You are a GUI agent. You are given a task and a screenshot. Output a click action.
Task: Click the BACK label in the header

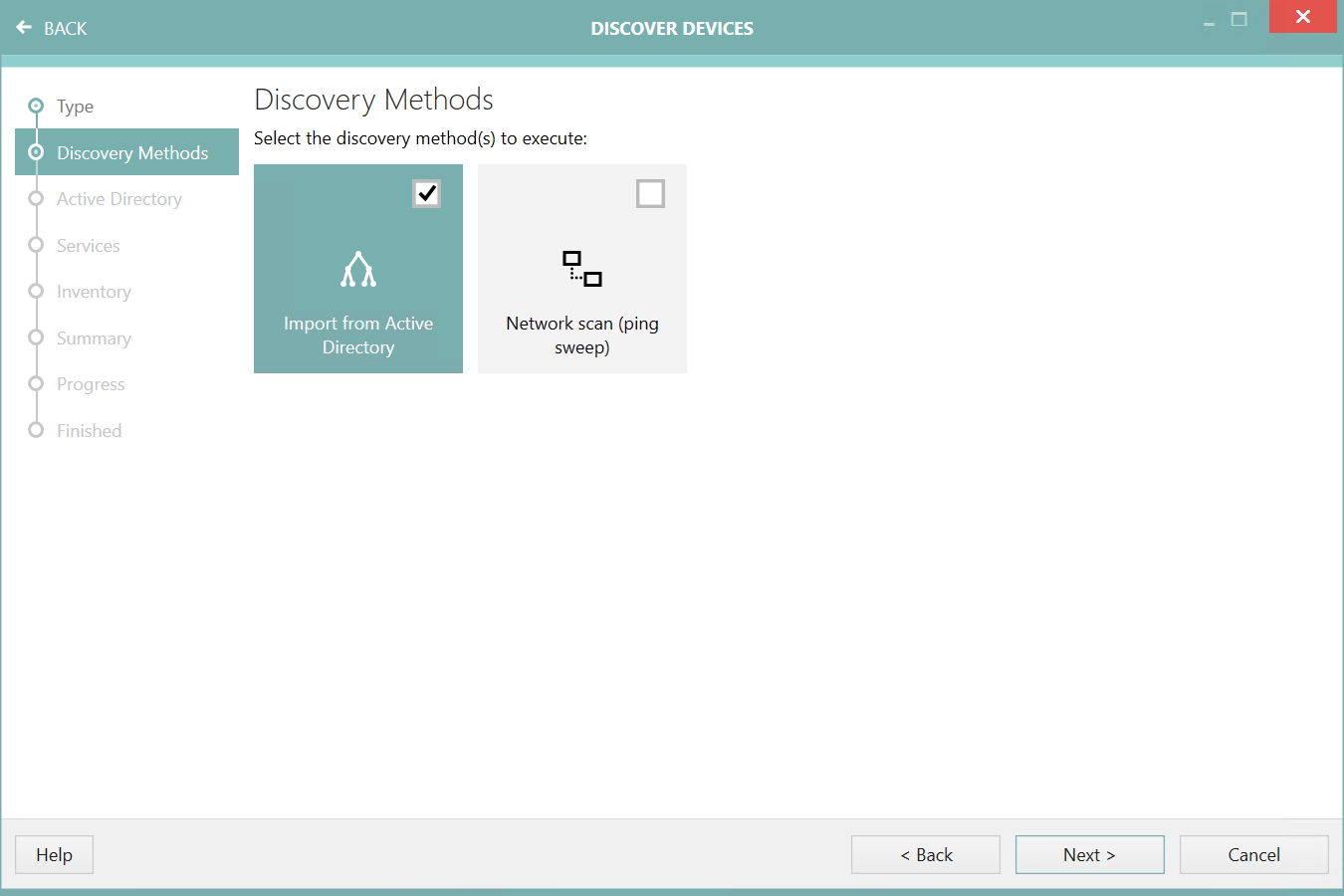click(64, 28)
